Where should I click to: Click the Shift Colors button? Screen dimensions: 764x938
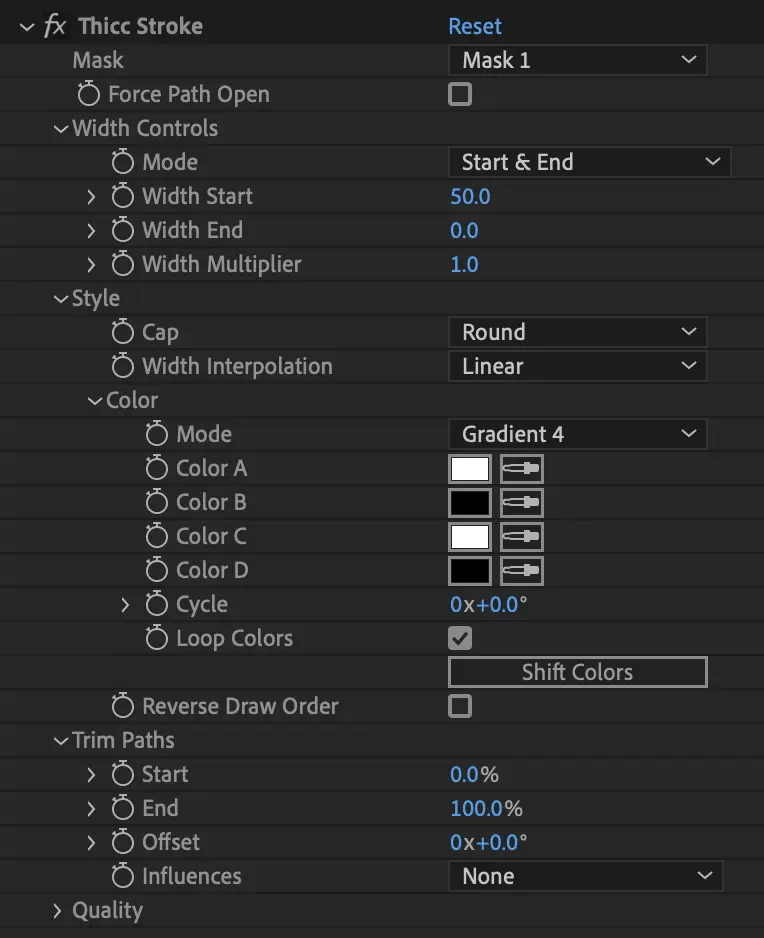[577, 672]
